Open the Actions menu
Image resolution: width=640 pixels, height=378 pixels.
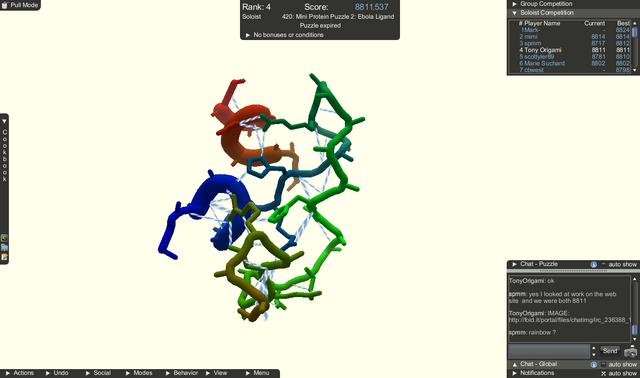[x=19, y=373]
